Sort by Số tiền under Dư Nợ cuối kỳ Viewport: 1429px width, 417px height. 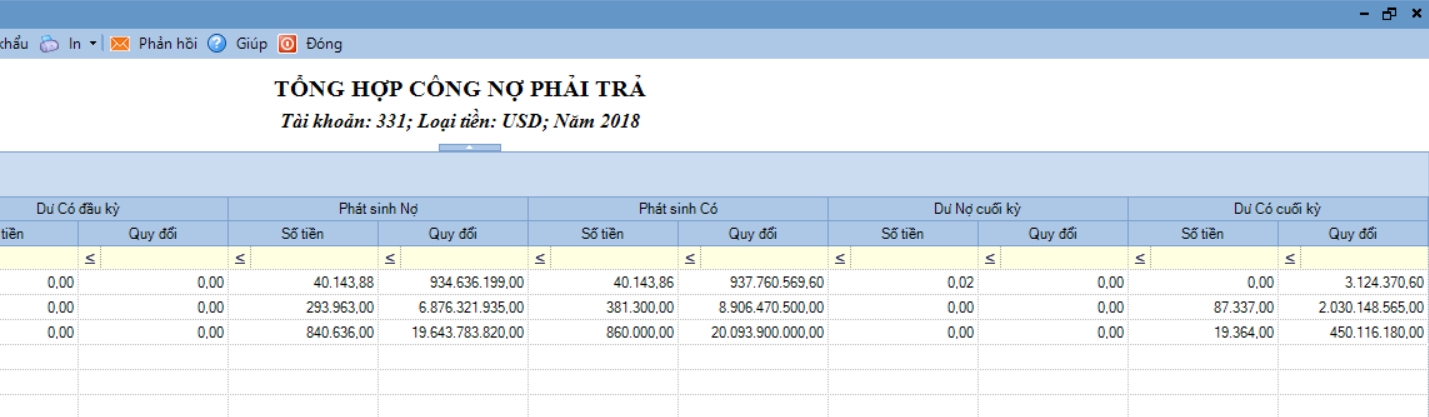pos(902,234)
